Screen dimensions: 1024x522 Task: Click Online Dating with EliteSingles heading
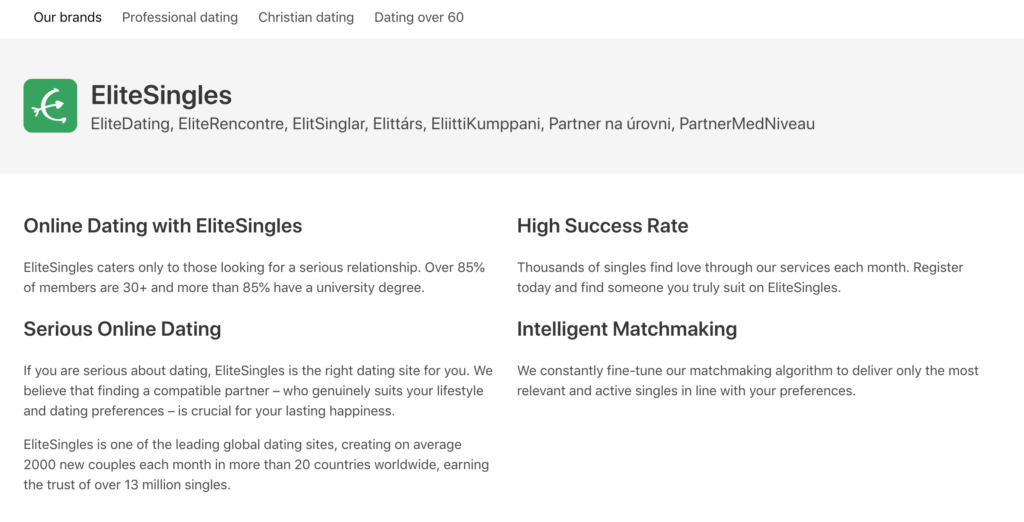coord(163,226)
